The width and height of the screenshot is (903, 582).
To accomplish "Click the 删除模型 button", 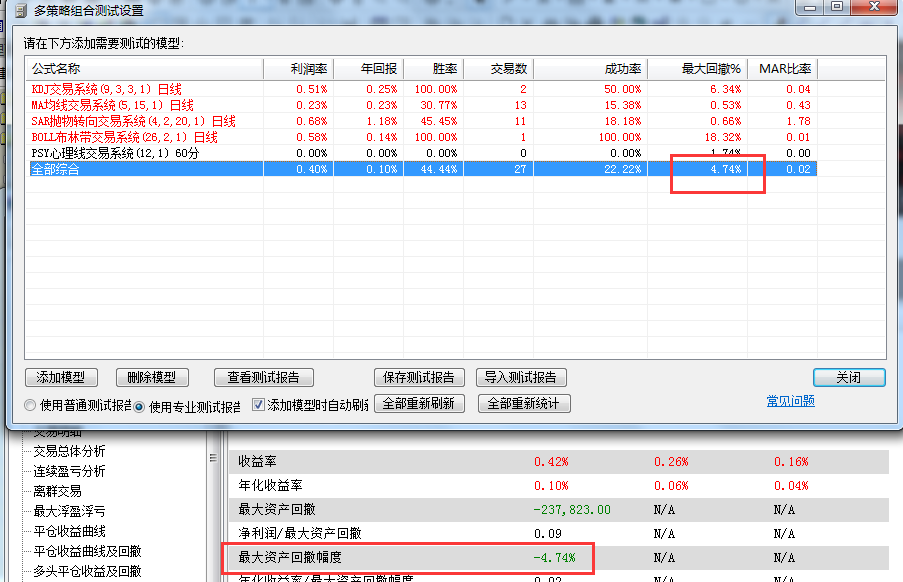I will click(x=152, y=378).
